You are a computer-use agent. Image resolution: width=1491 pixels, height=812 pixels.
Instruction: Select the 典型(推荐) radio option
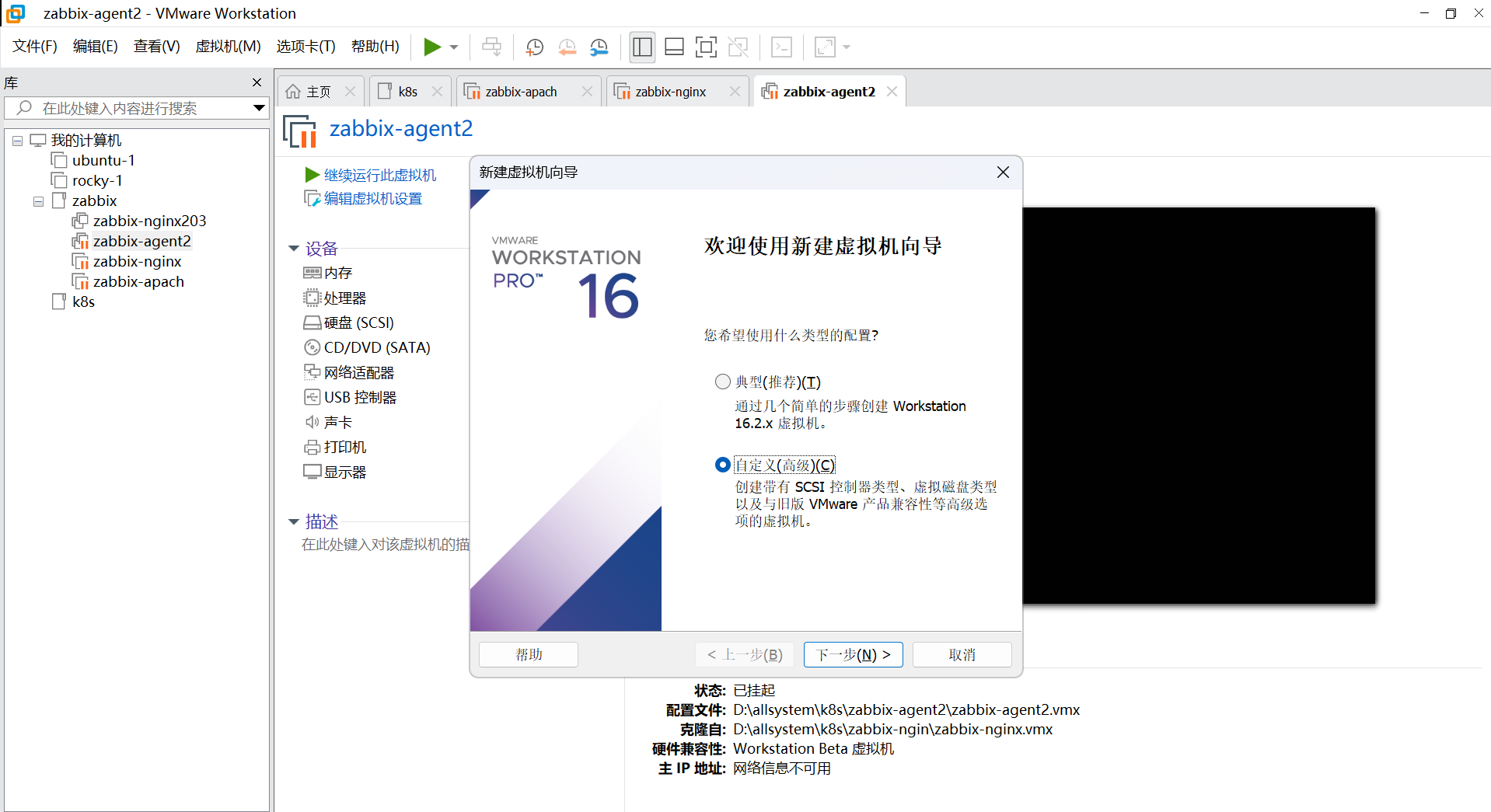[x=723, y=382]
